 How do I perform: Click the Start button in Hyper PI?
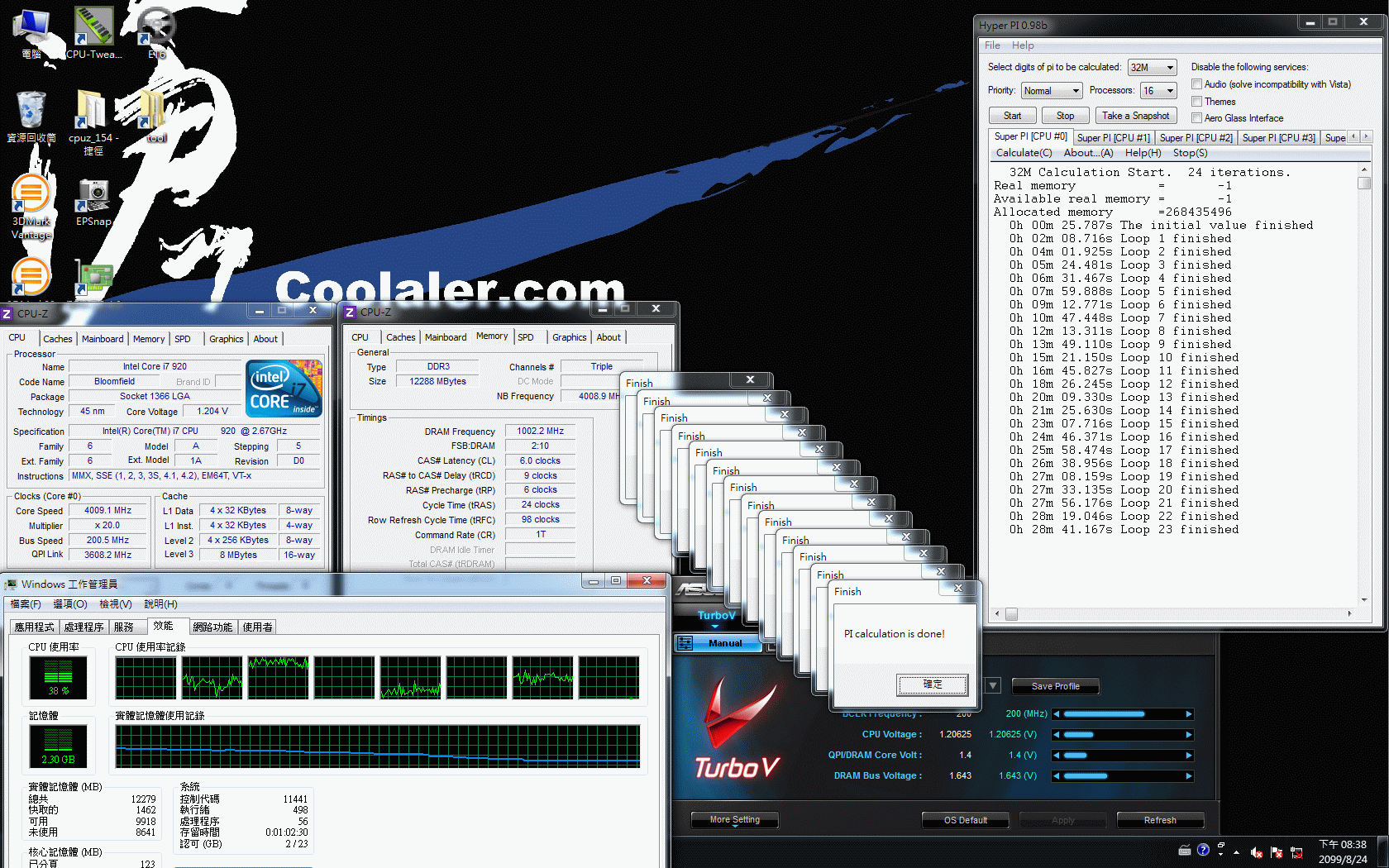[1012, 116]
